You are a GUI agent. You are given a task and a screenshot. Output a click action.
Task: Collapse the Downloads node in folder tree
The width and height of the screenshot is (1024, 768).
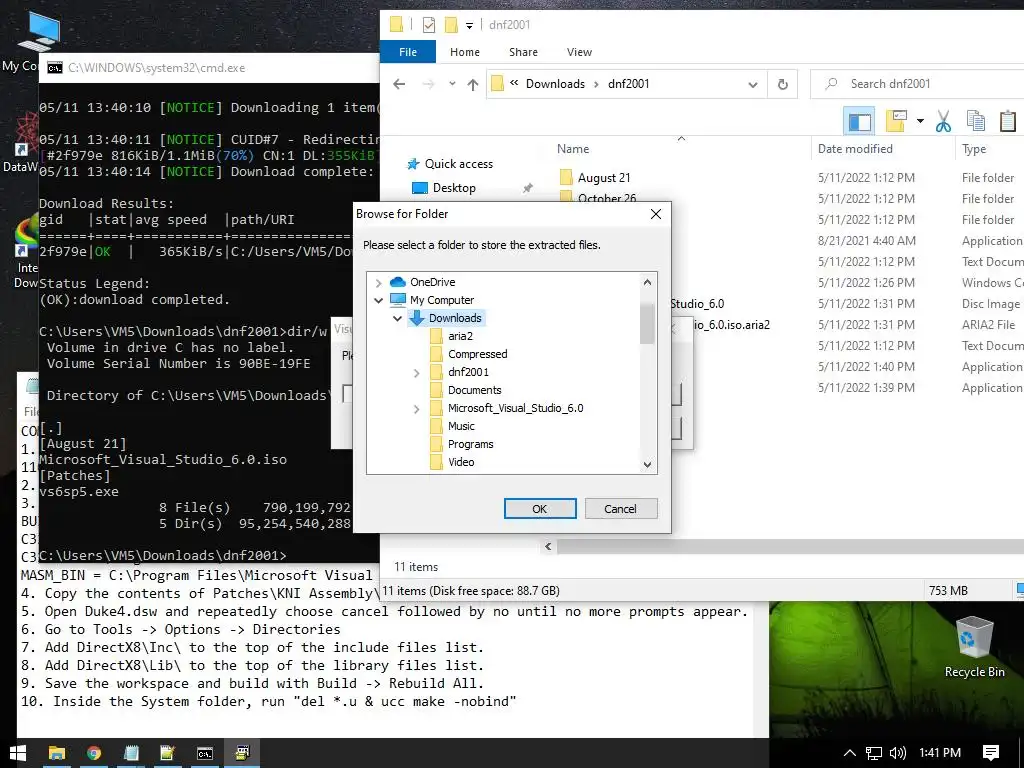pos(397,319)
